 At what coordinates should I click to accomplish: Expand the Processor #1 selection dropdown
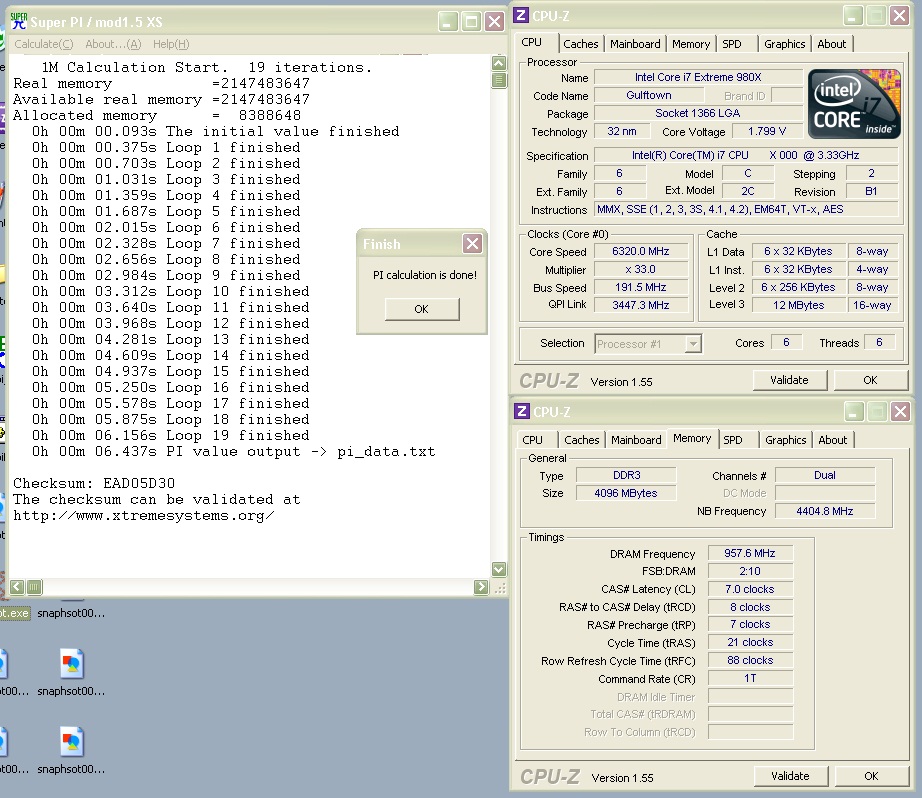click(x=693, y=344)
